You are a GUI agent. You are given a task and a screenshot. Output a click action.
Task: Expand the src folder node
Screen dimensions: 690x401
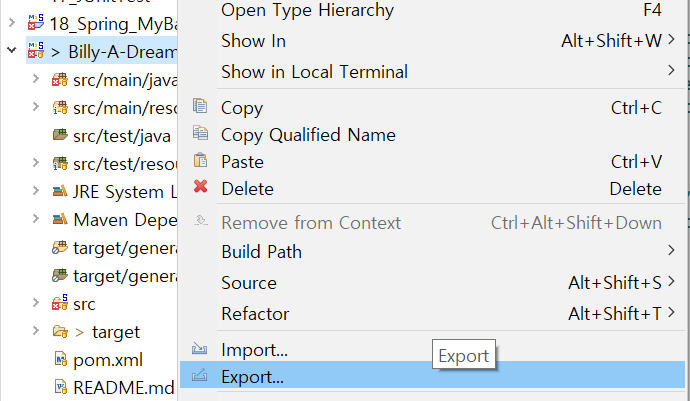coord(36,303)
